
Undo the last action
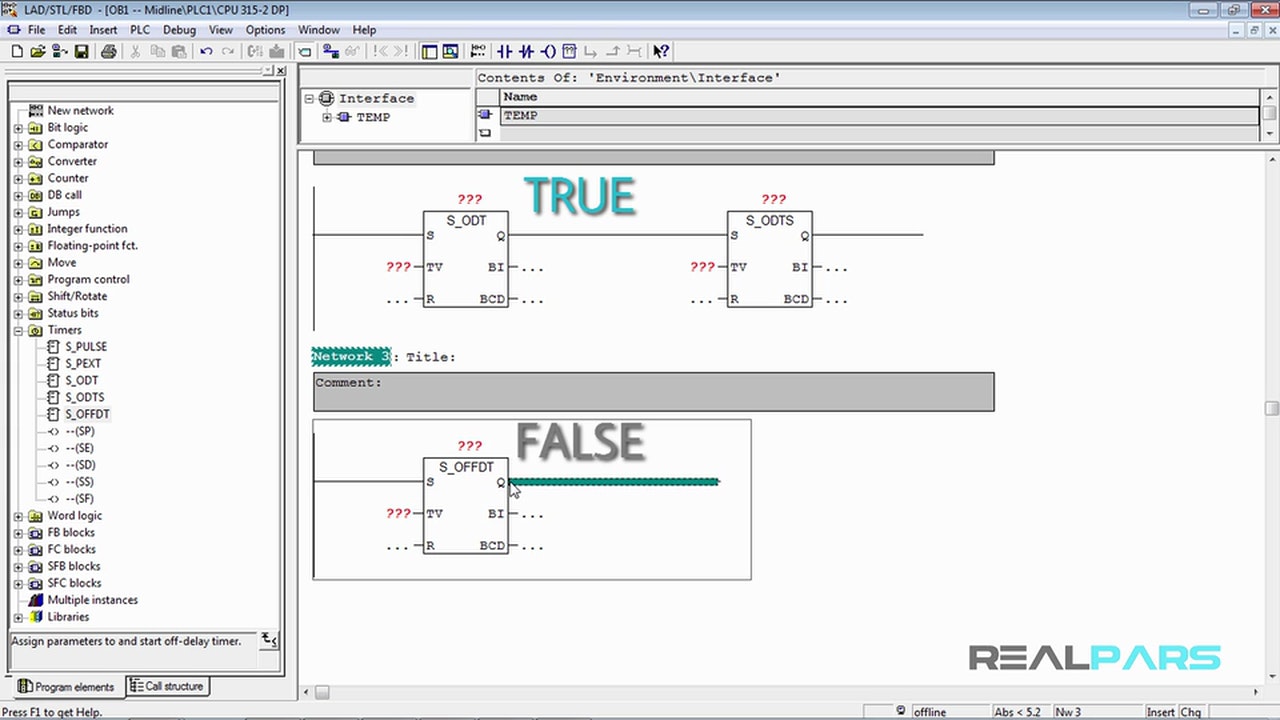(x=206, y=51)
